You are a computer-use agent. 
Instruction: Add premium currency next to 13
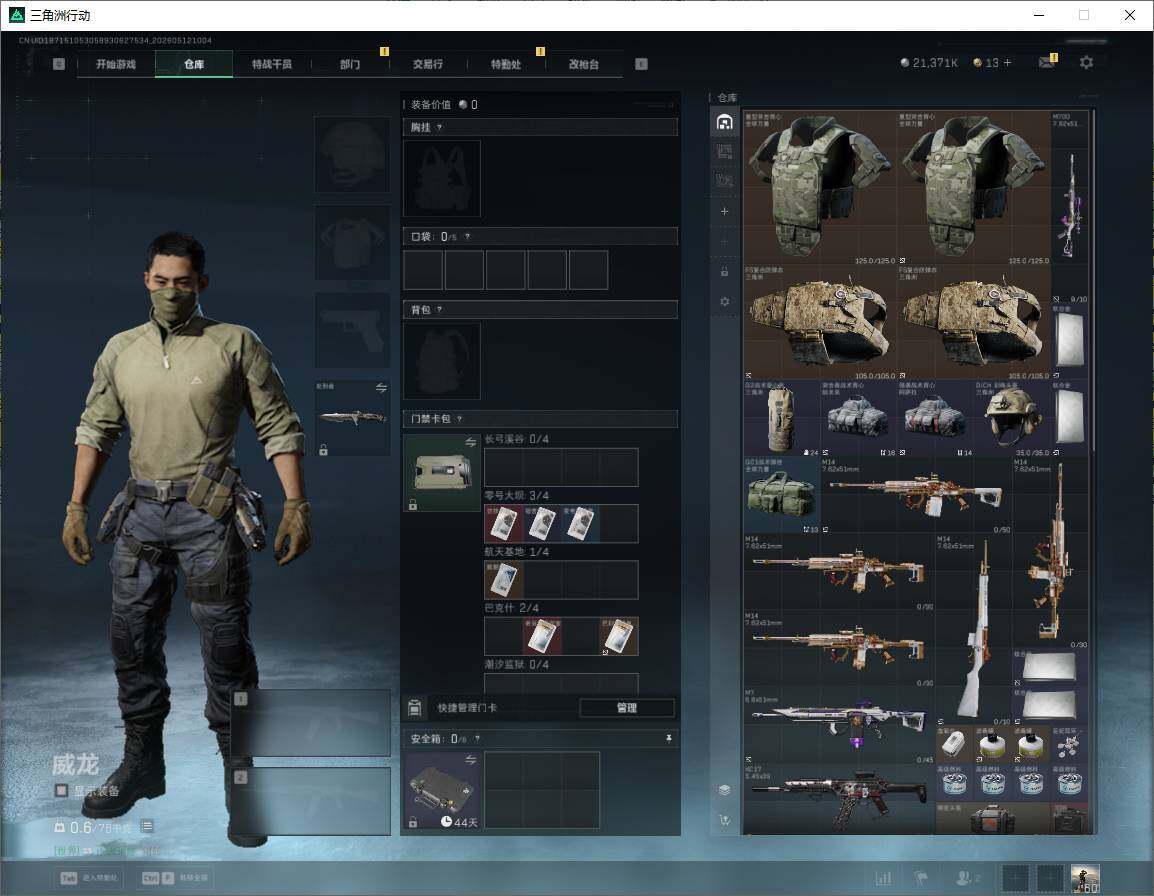(x=1008, y=63)
